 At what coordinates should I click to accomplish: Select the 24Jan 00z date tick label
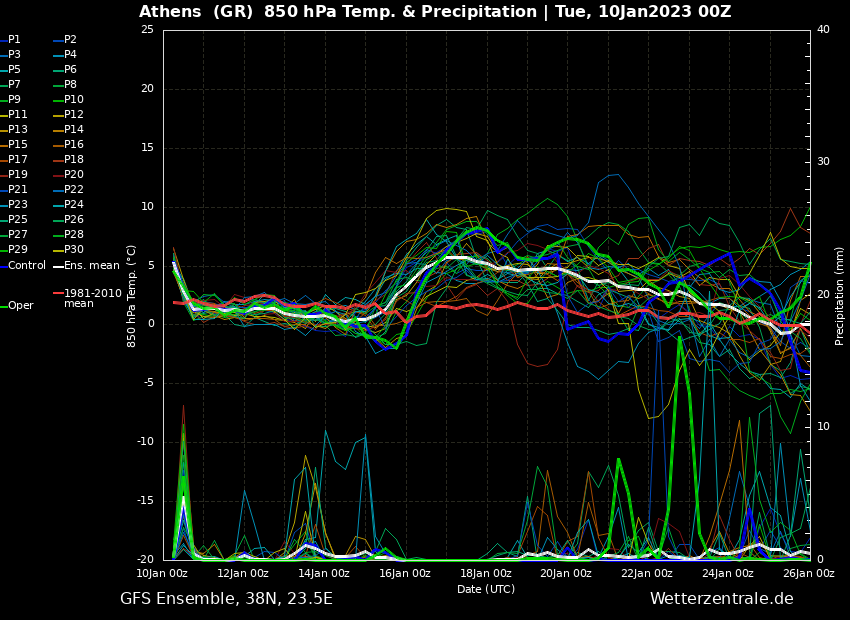coord(729,573)
